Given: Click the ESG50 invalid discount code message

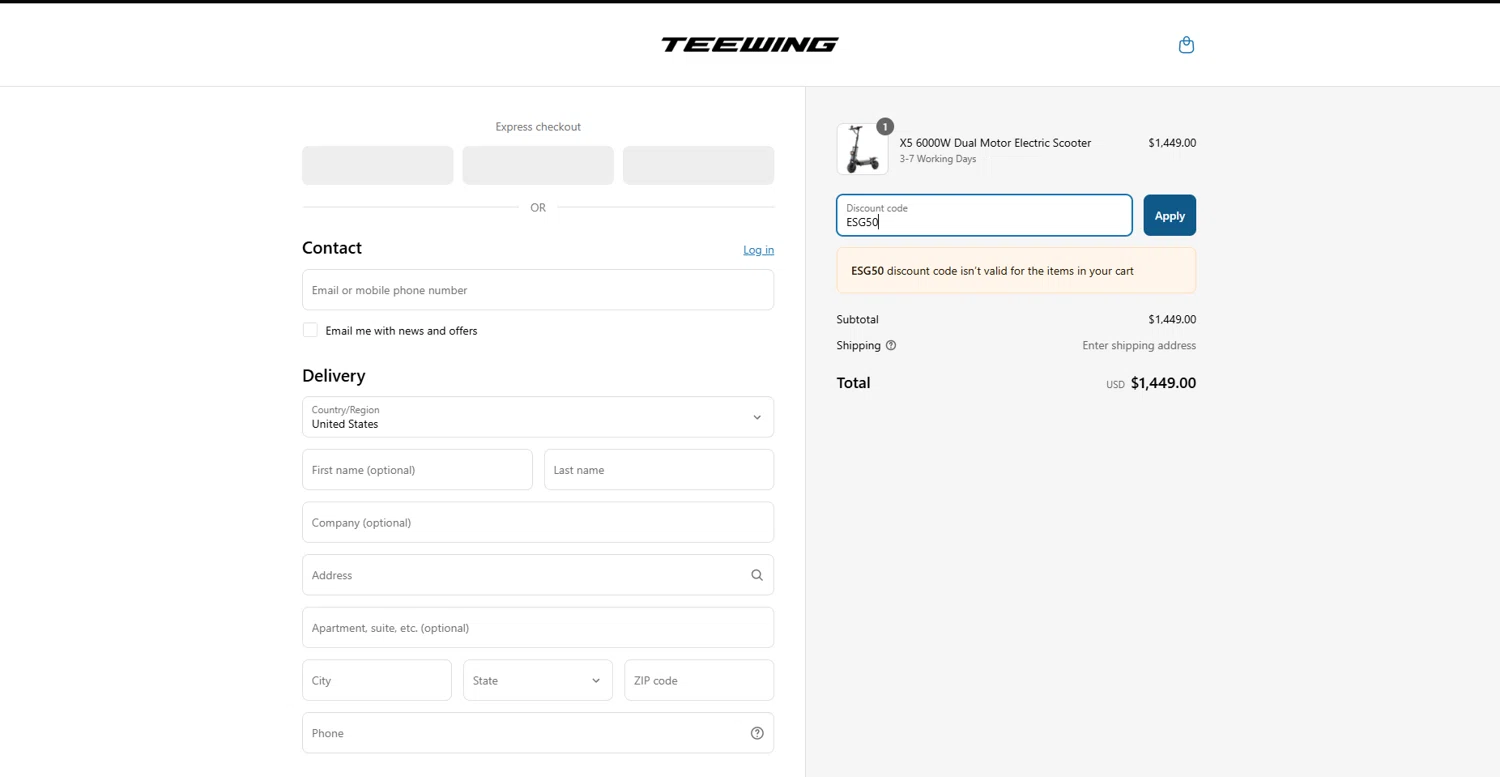Looking at the screenshot, I should point(1016,271).
